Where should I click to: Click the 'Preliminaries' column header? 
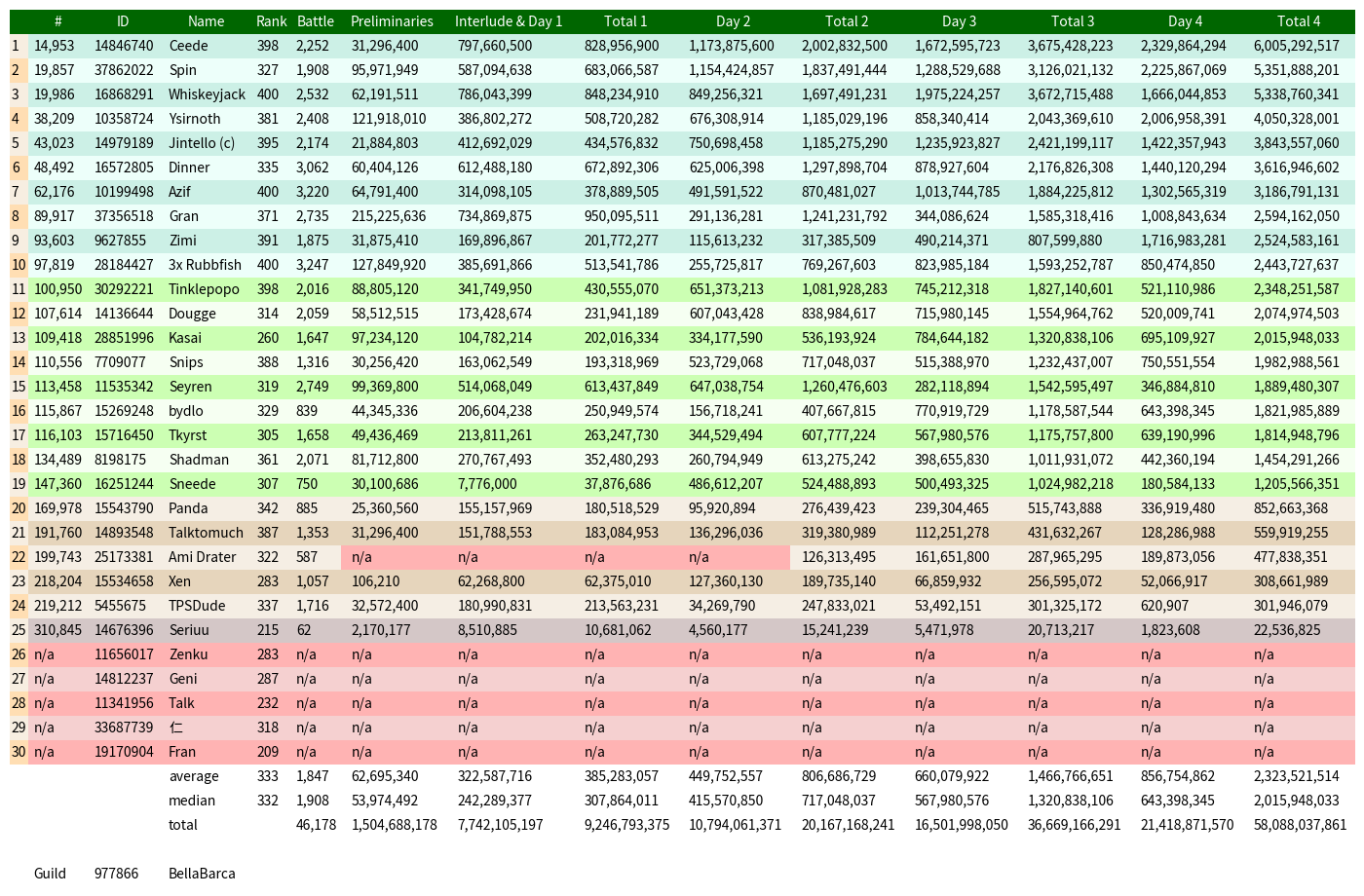tap(392, 21)
